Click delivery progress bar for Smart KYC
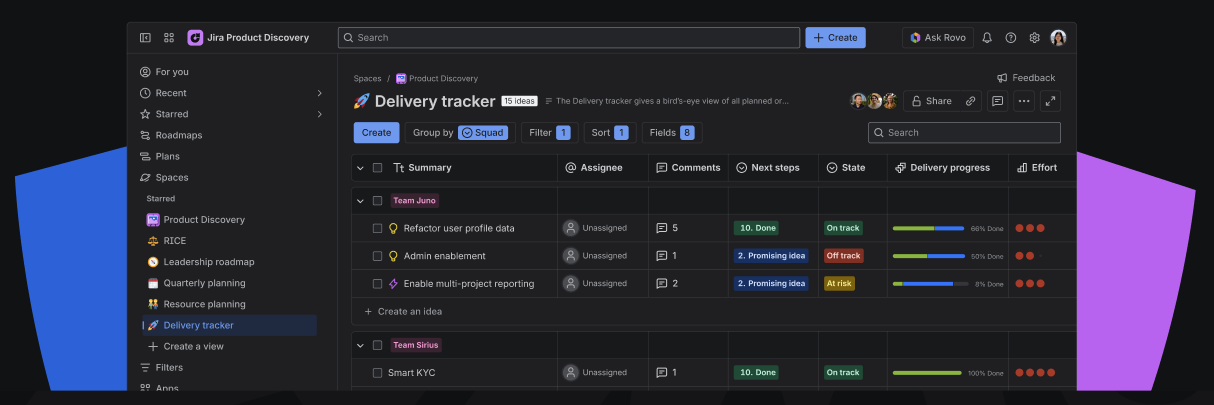This screenshot has height=405, width=1214. (x=927, y=373)
